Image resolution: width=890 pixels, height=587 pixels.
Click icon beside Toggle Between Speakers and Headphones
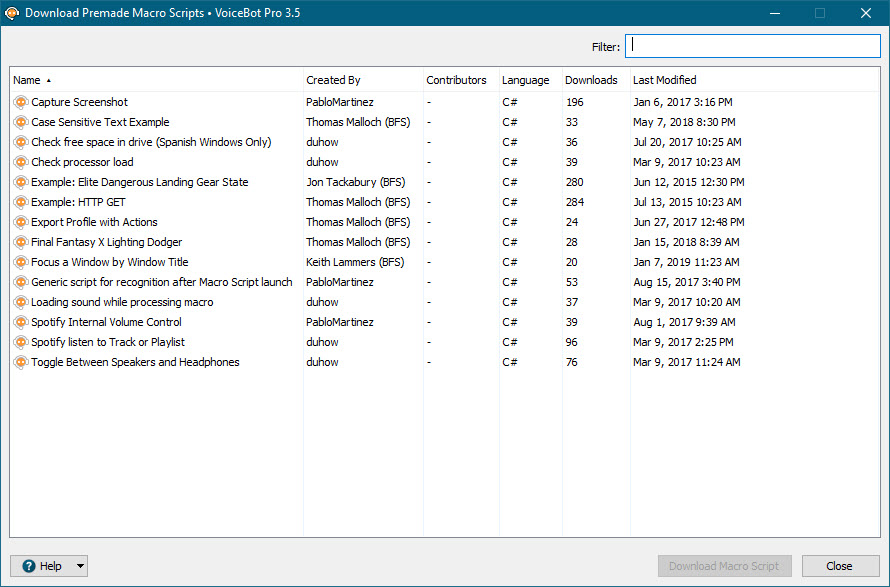(20, 362)
